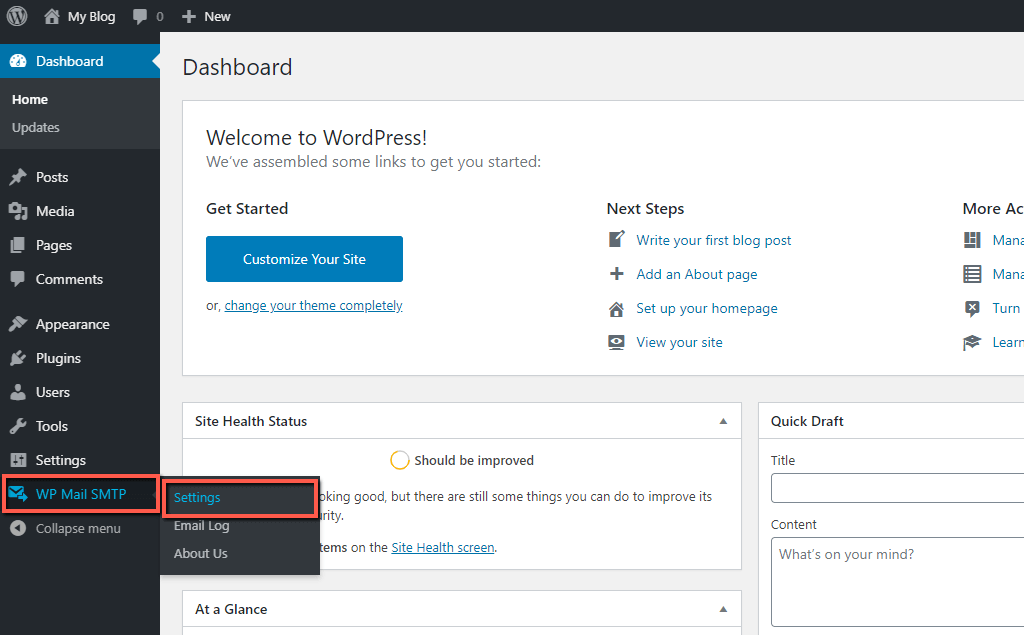
Task: Click Collapse menu
Action: tap(80, 528)
